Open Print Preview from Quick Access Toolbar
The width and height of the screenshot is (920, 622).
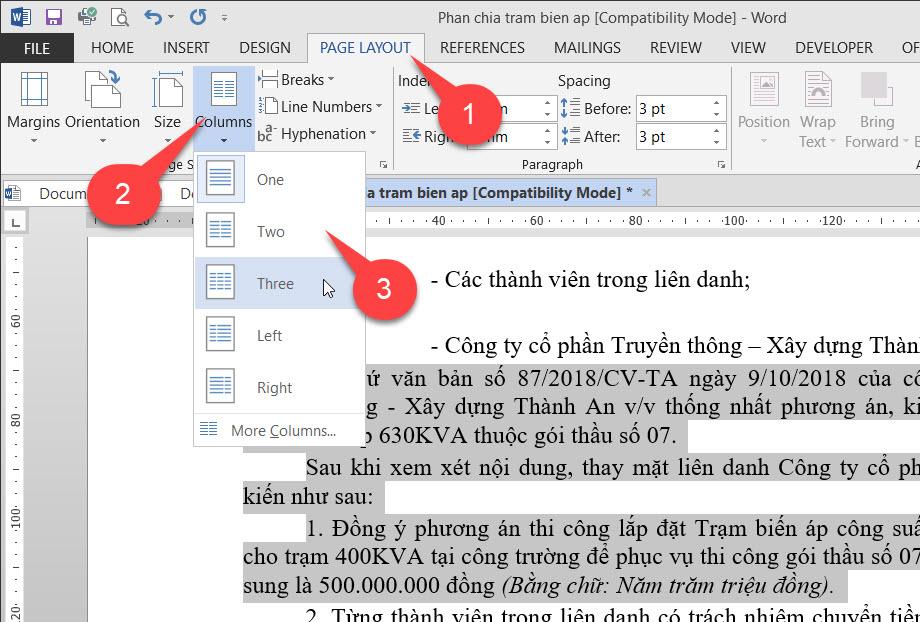click(119, 16)
